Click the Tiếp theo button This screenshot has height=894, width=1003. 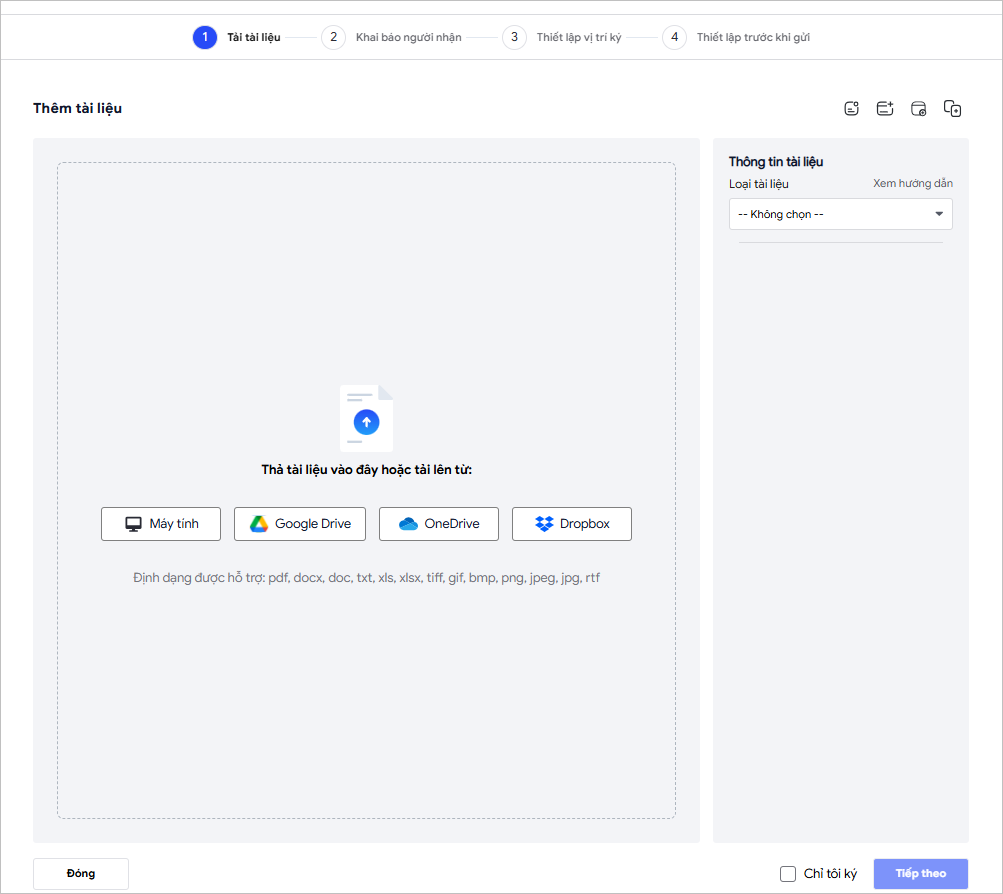[x=921, y=874]
